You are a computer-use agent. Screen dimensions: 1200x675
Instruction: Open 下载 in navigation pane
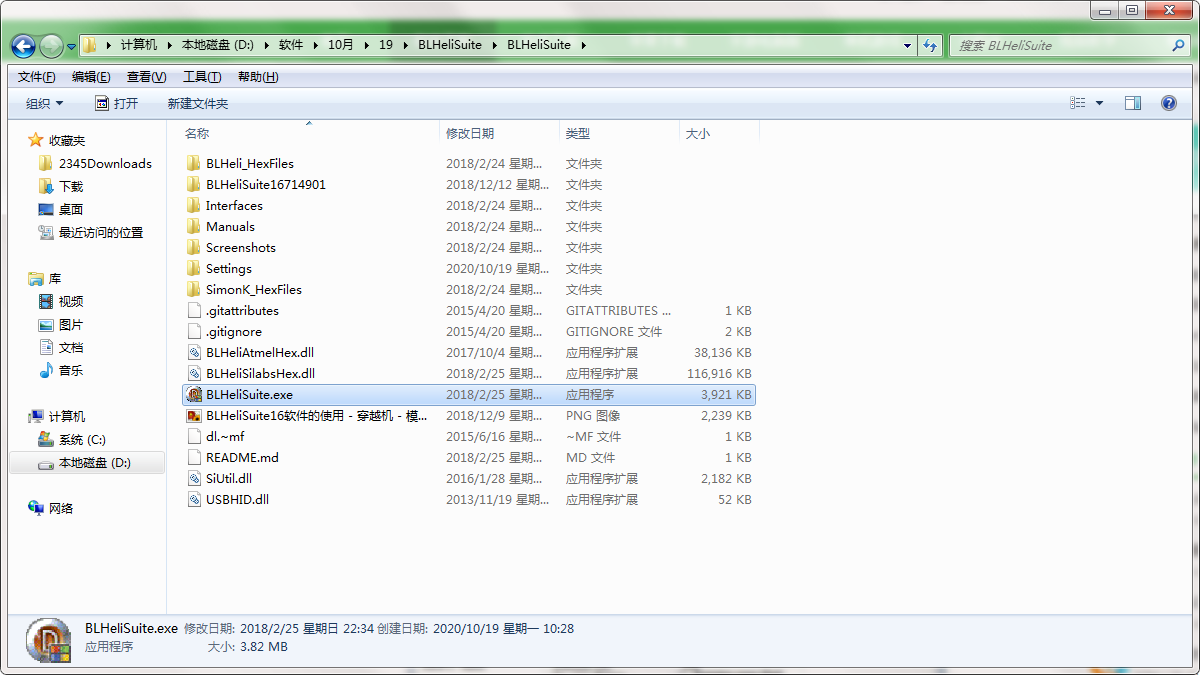tap(71, 186)
